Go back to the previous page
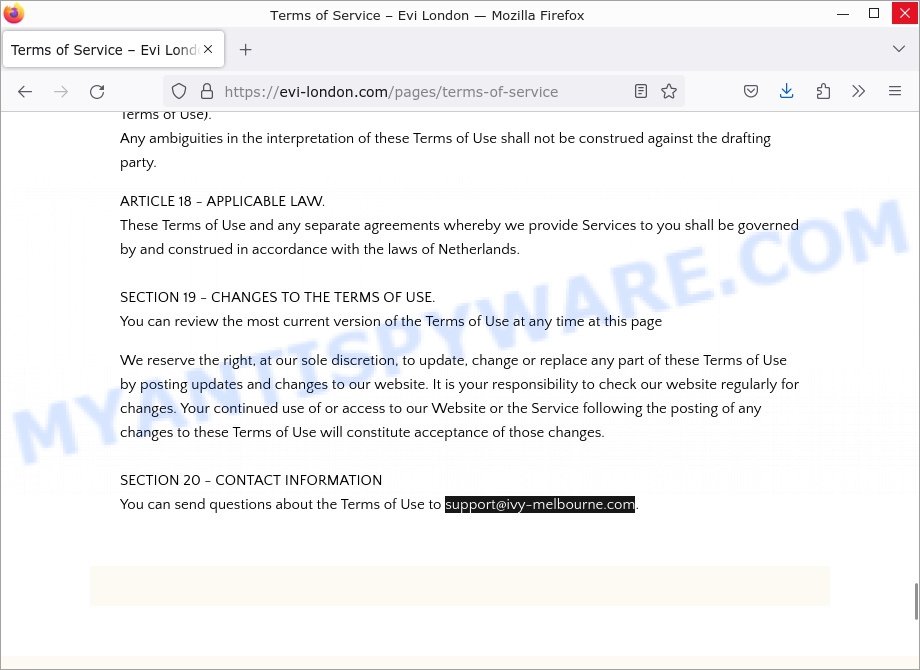 [25, 92]
